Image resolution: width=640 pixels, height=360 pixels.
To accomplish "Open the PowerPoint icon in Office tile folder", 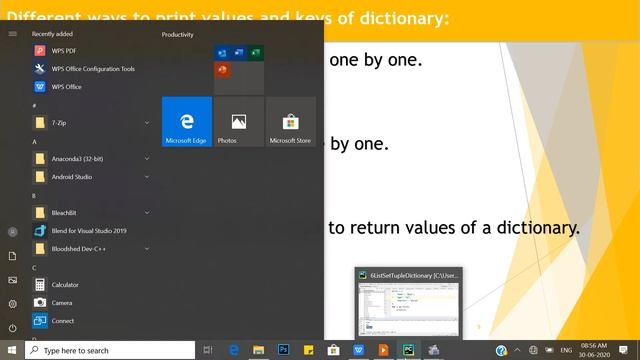I will tap(222, 70).
